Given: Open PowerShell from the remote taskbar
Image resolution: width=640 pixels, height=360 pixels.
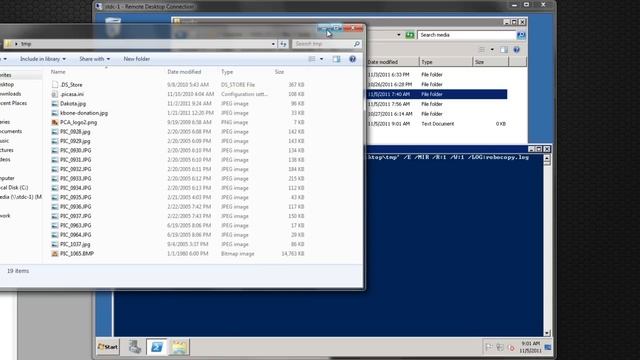Looking at the screenshot, I should 157,347.
